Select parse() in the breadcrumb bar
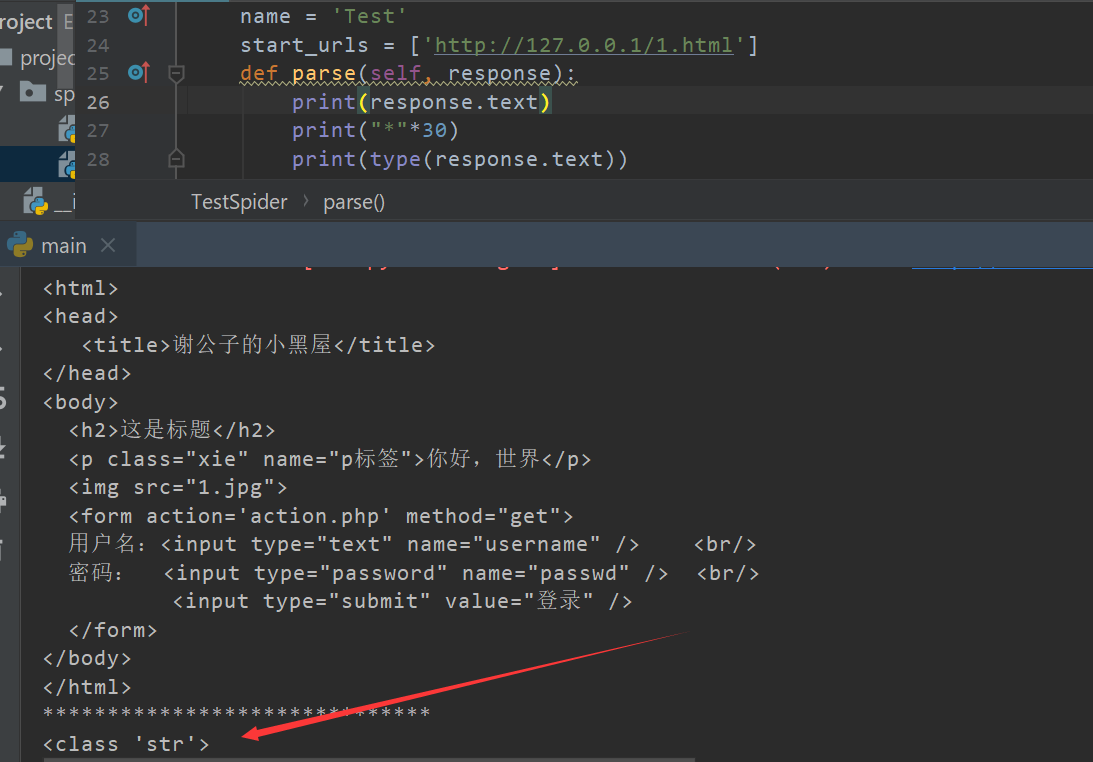 pos(354,202)
